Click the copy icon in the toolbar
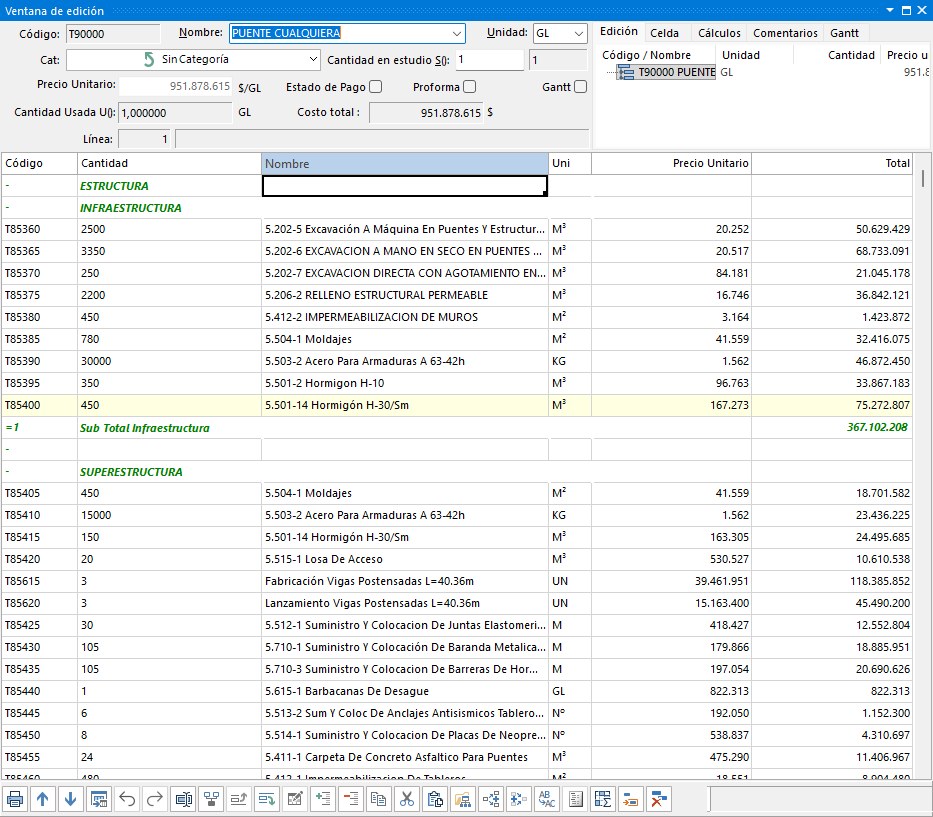 pos(378,799)
